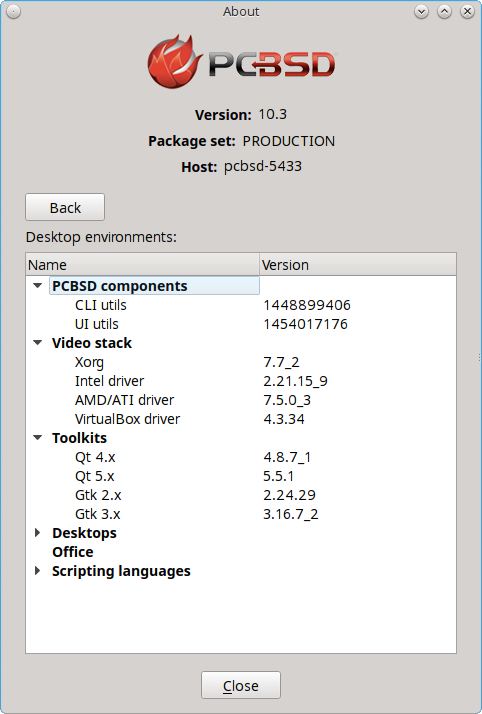Expand the Scripting languages group
Viewport: 482px width, 714px height.
[x=38, y=571]
